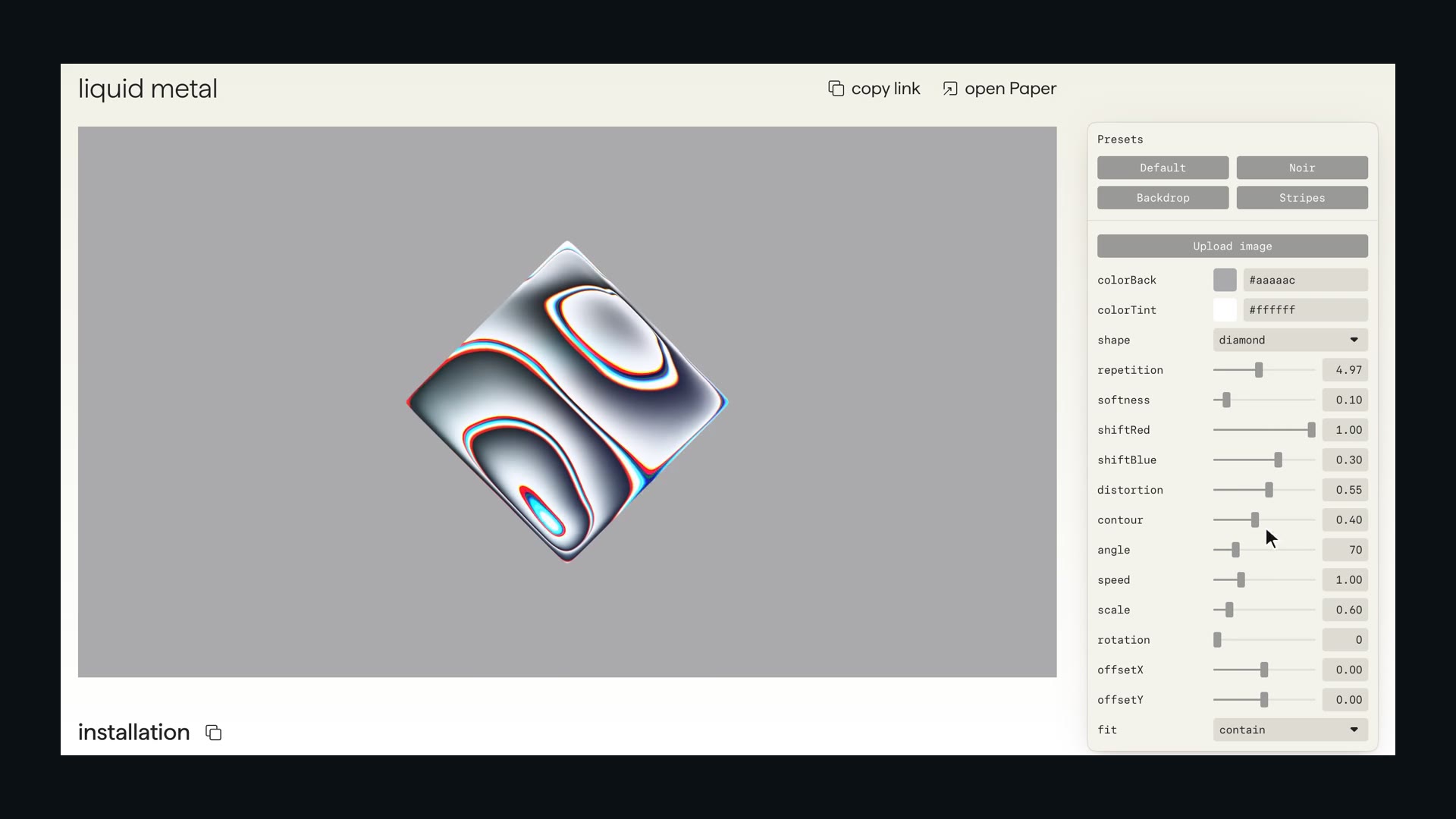Click the offsetX value field
This screenshot has width=1456, height=819.
[1345, 670]
